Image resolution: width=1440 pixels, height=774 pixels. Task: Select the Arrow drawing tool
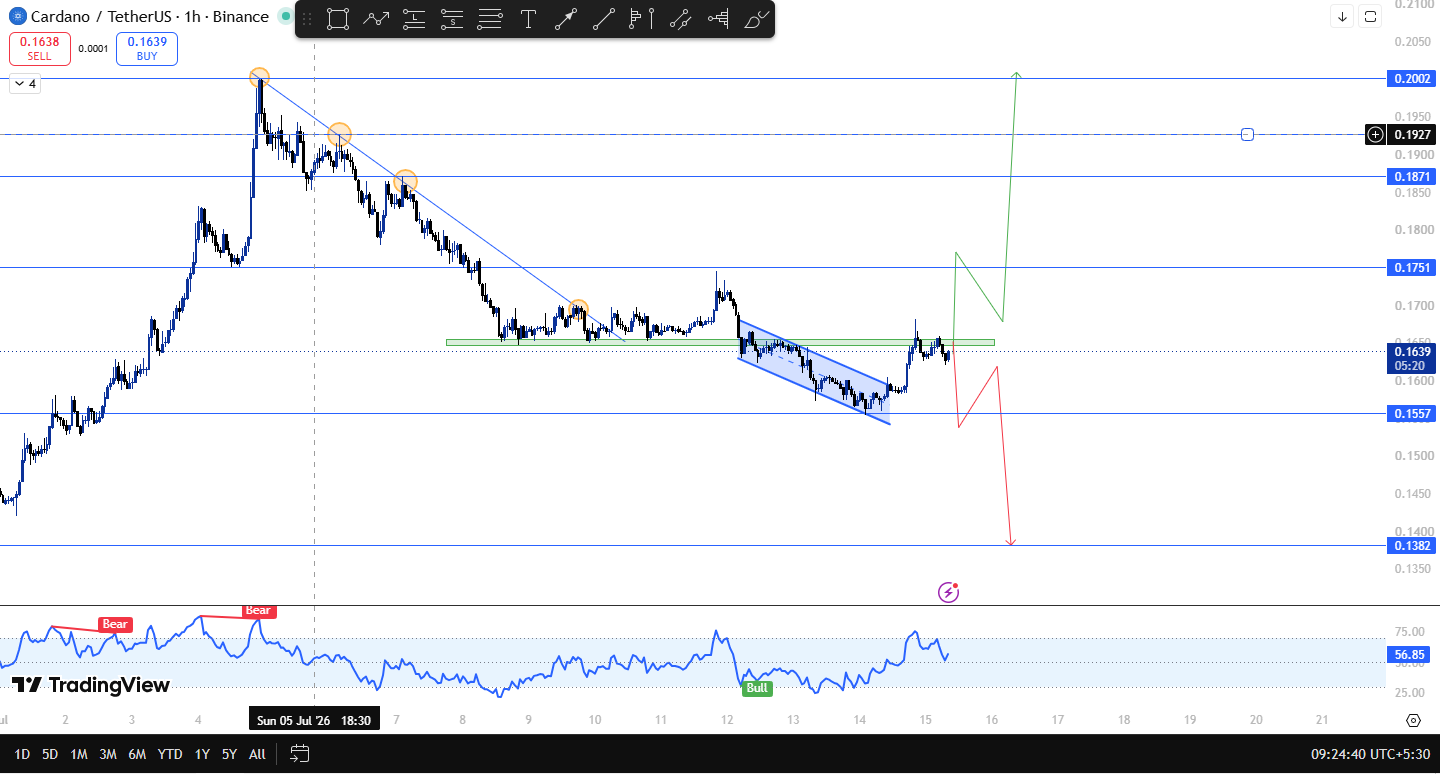pyautogui.click(x=566, y=18)
